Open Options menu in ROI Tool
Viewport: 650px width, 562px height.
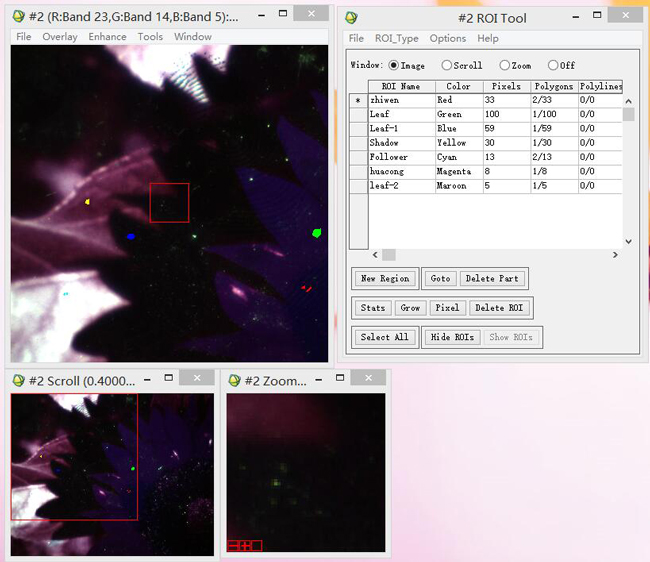[x=447, y=38]
